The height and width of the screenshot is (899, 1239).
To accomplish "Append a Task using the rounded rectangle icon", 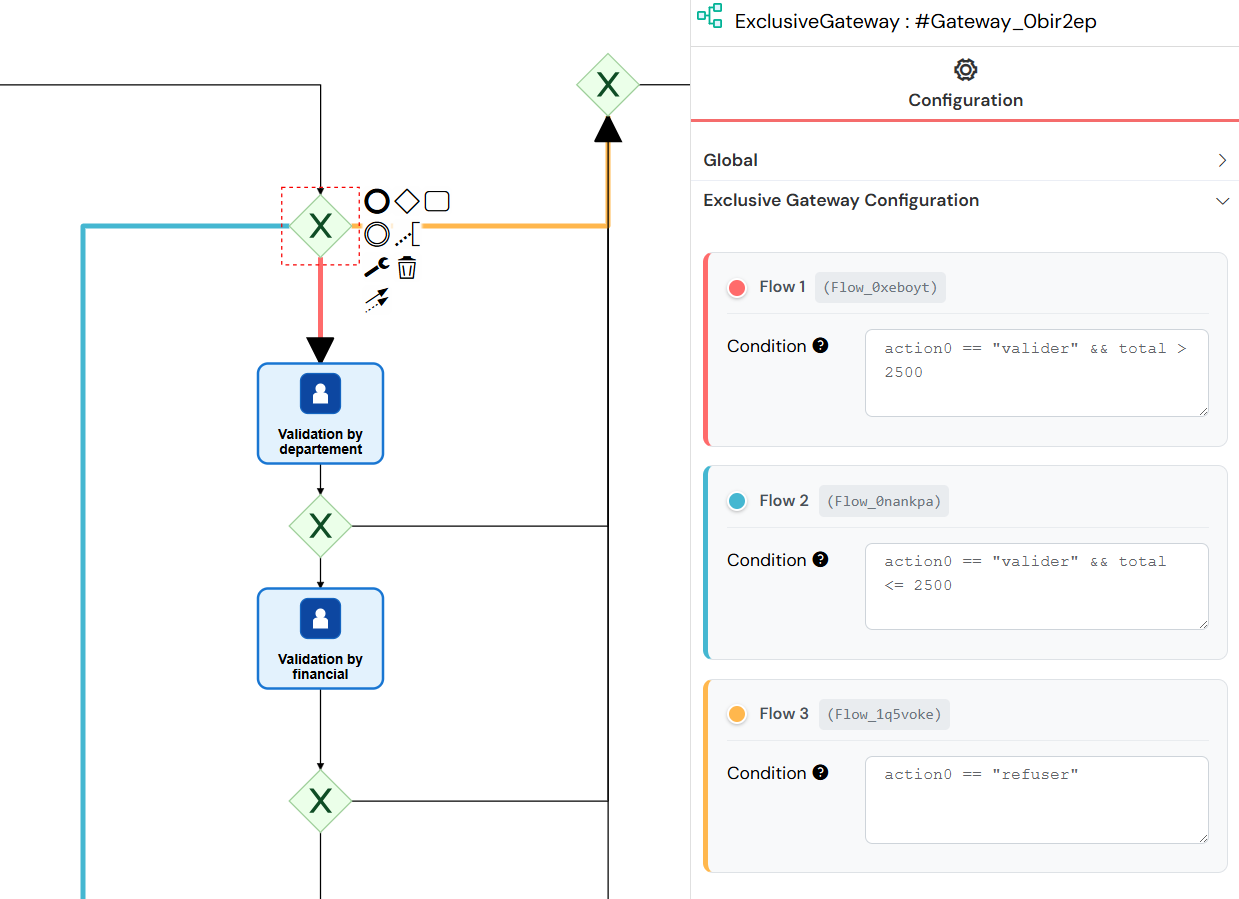I will pyautogui.click(x=437, y=200).
